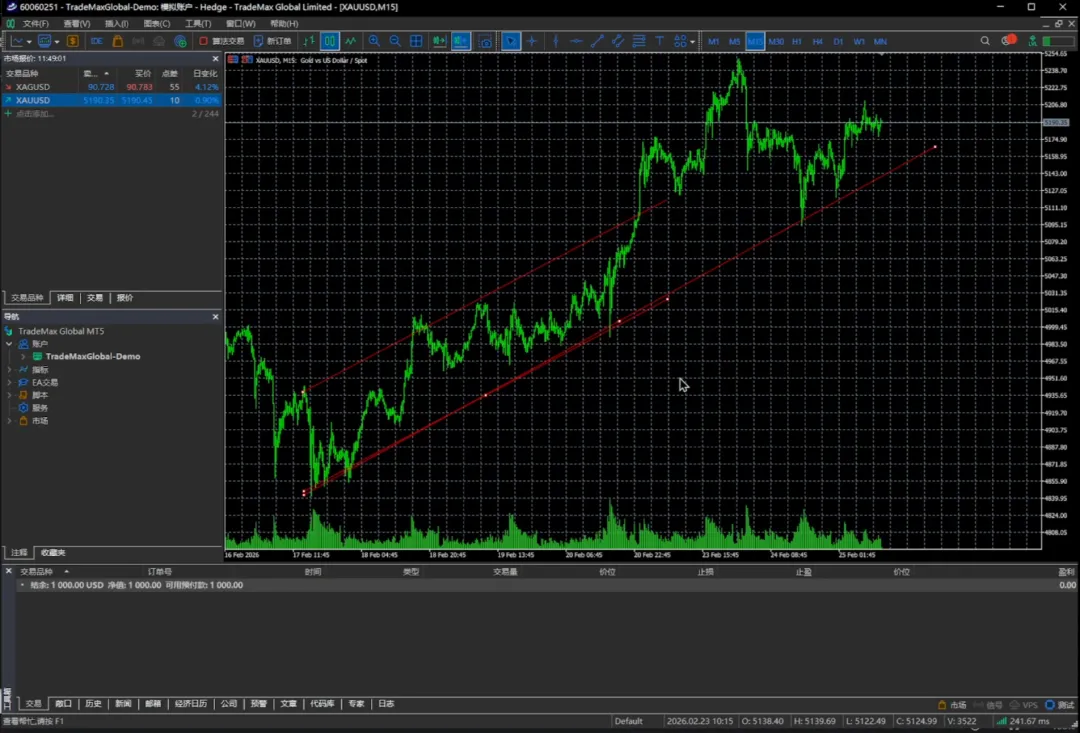Collapse the 账户 accounts tree node
1080x733 pixels.
coord(10,344)
